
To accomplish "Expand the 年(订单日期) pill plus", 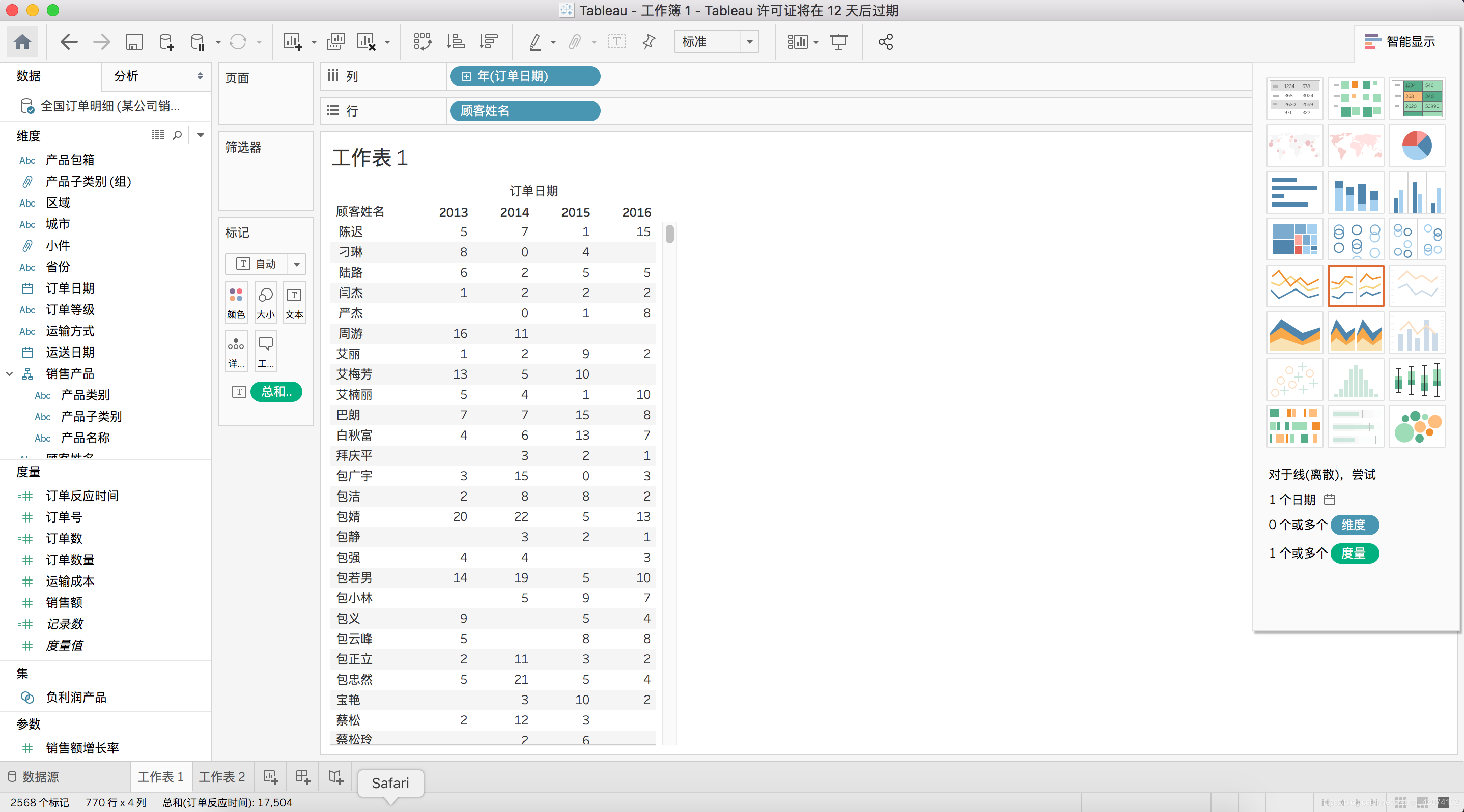I will pos(466,76).
